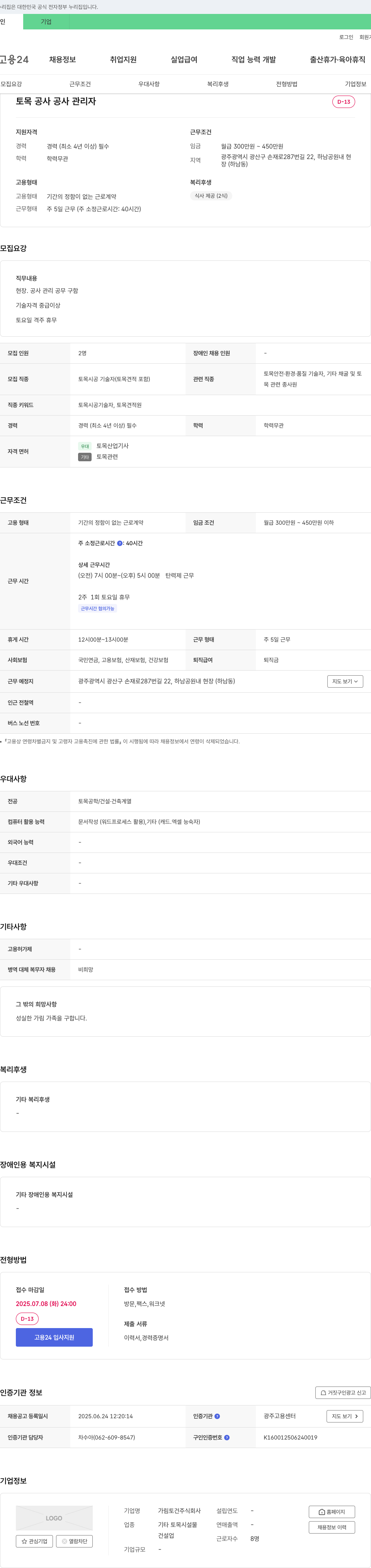The height and width of the screenshot is (1568, 371).
Task: Click the 로그인 link
Action: tap(346, 37)
